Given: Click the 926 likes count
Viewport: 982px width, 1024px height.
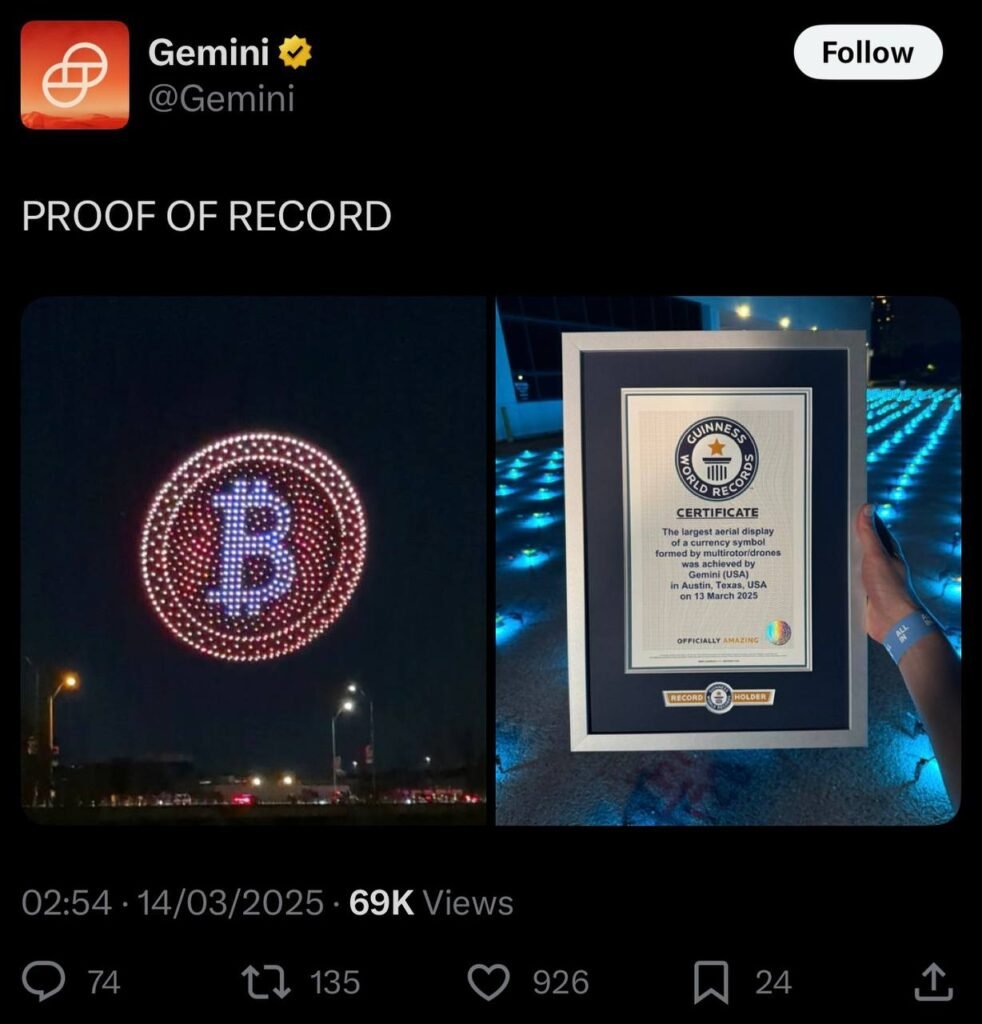Looking at the screenshot, I should coord(561,982).
